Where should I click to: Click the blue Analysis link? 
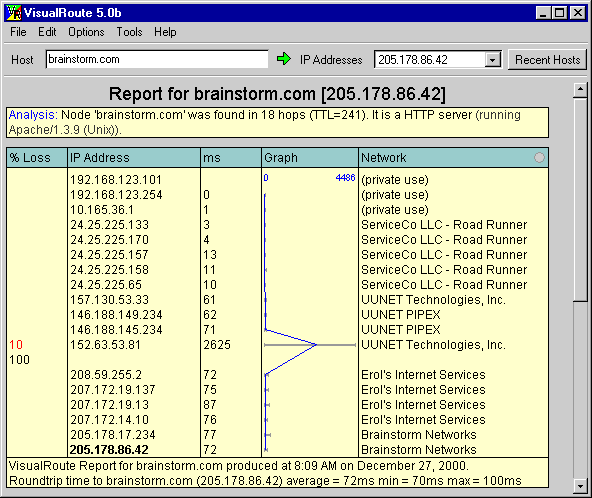(x=33, y=115)
